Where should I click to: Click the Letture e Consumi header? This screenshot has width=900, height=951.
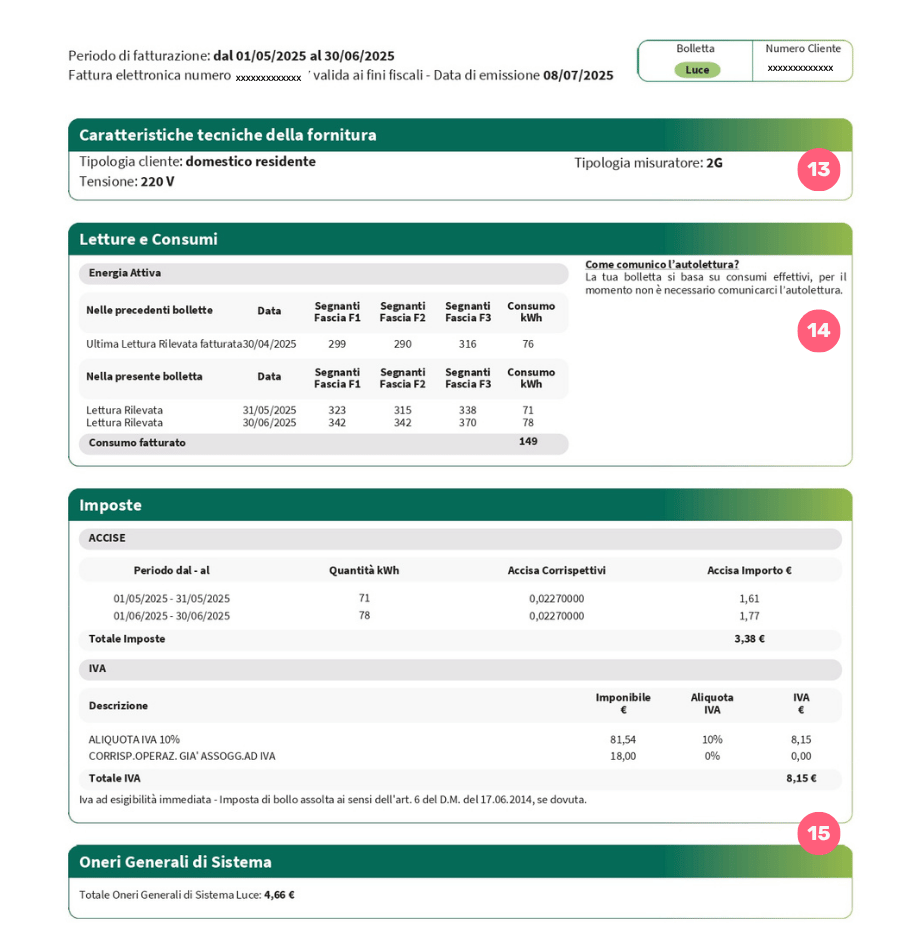(148, 239)
